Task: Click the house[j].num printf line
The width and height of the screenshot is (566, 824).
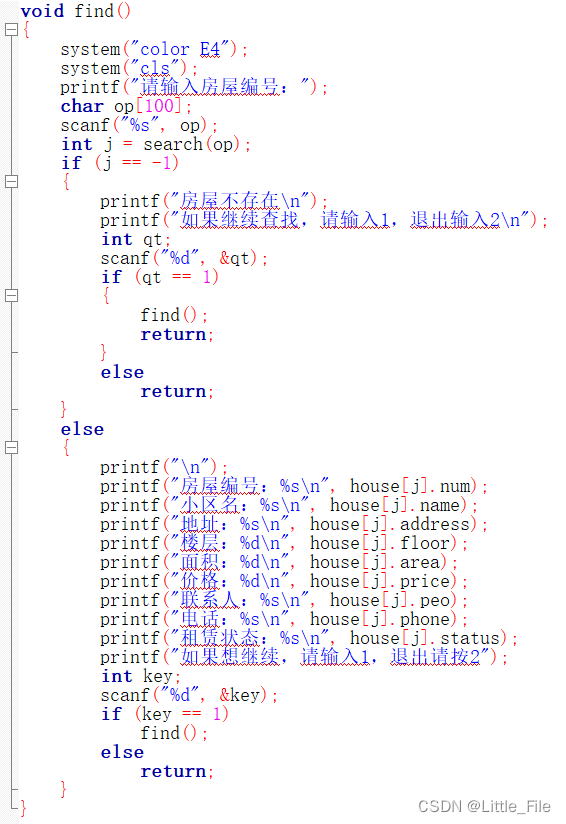Action: point(294,486)
